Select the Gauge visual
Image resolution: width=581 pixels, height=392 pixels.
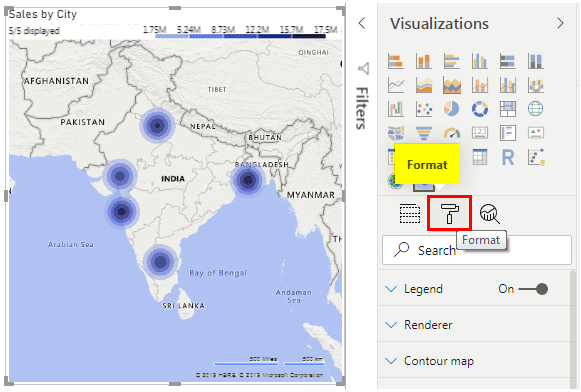[452, 133]
